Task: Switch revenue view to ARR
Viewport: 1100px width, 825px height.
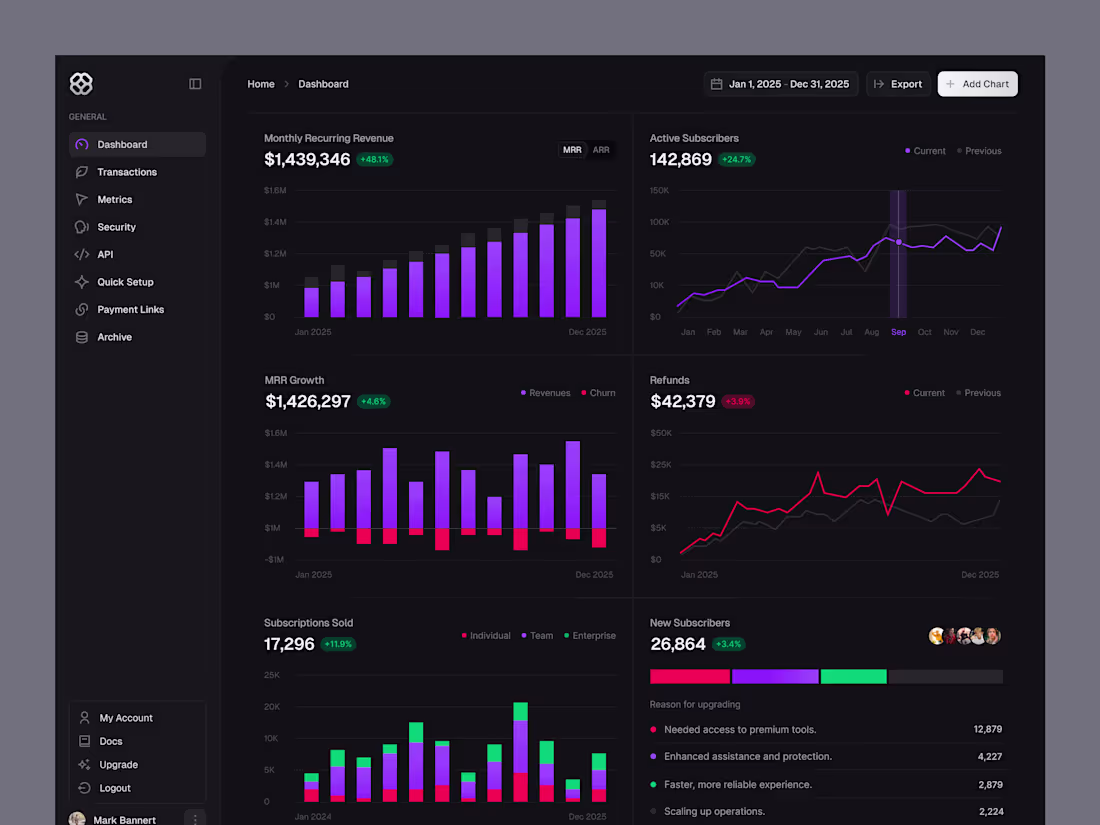Action: [x=600, y=149]
